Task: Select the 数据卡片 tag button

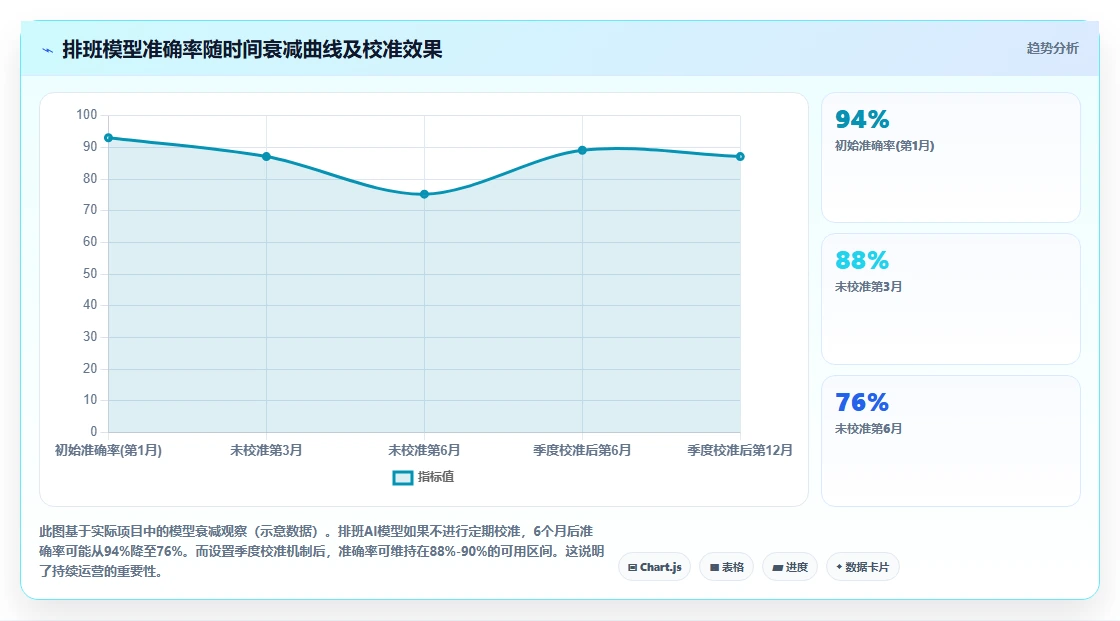Action: [x=862, y=567]
